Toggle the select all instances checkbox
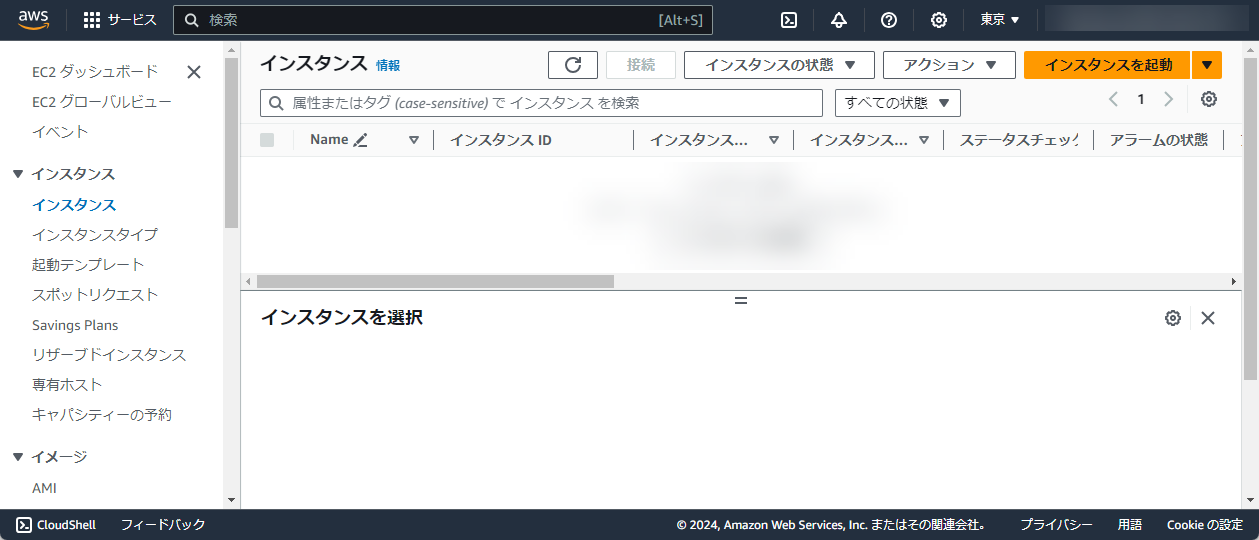This screenshot has width=1259, height=540. pyautogui.click(x=267, y=140)
